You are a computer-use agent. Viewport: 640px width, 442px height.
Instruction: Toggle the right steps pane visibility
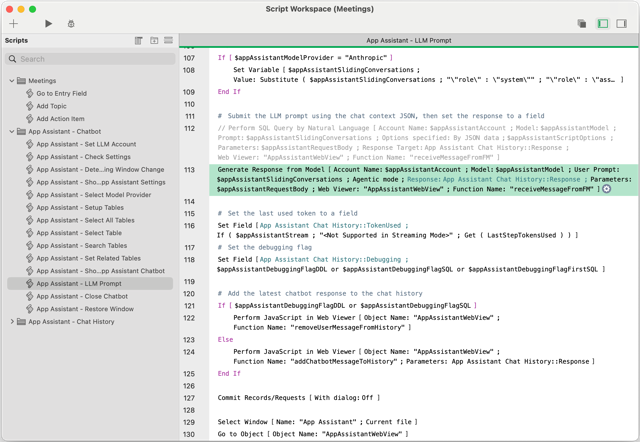pos(622,24)
